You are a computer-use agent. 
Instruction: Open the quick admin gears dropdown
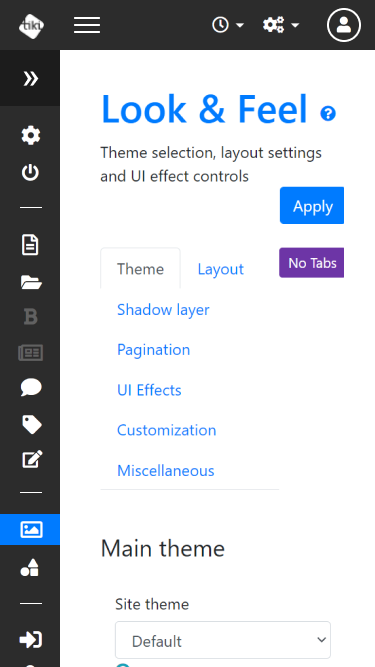pos(281,25)
